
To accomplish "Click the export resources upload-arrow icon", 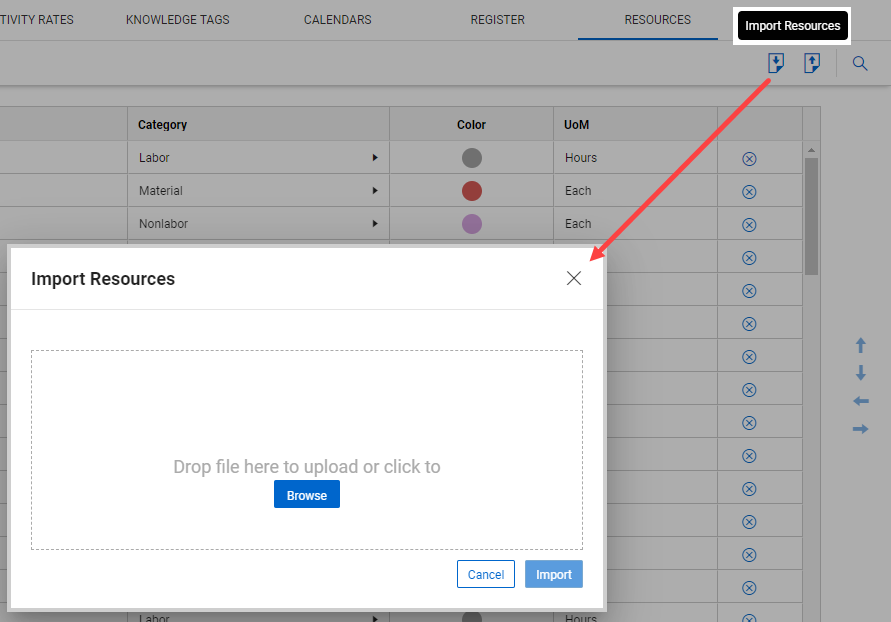I will [x=812, y=63].
